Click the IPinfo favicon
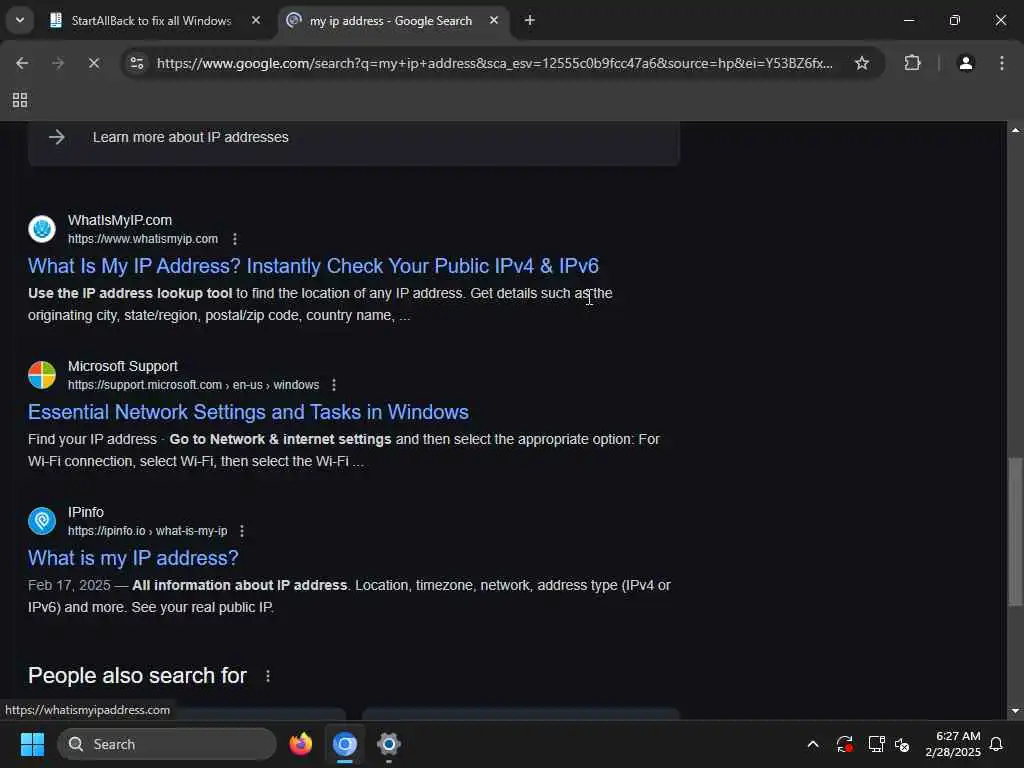 42,521
